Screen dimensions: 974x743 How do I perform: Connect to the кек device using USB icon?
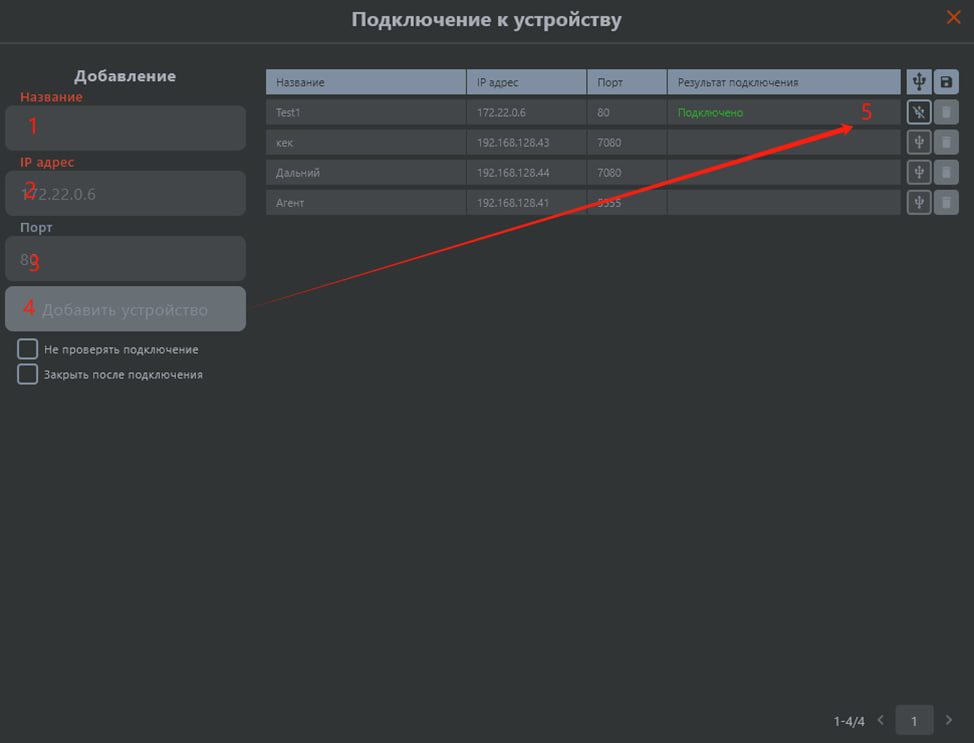click(x=918, y=142)
